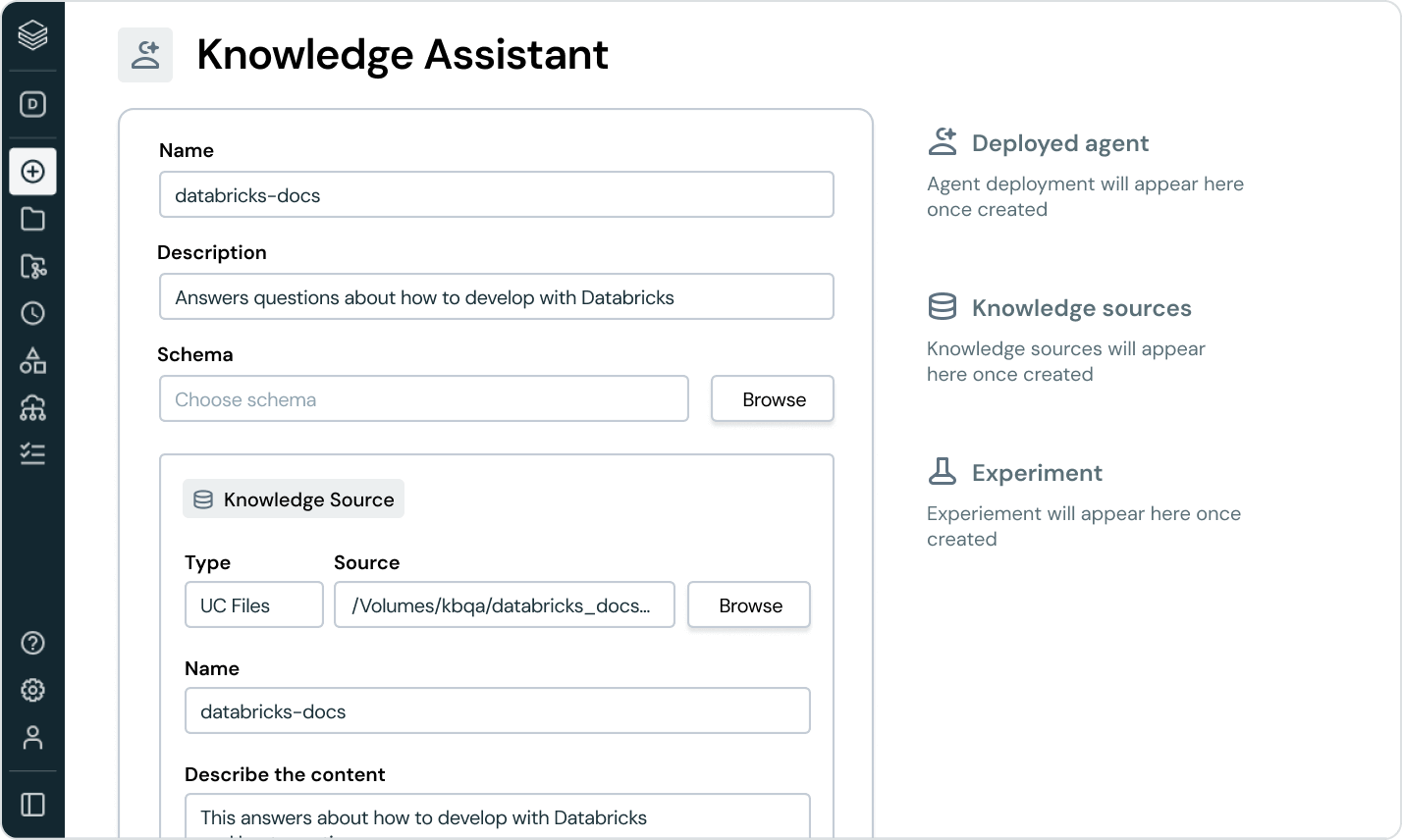Viewport: 1402px width, 840px height.
Task: Click the agent Name field databricks-docs
Action: [x=496, y=195]
